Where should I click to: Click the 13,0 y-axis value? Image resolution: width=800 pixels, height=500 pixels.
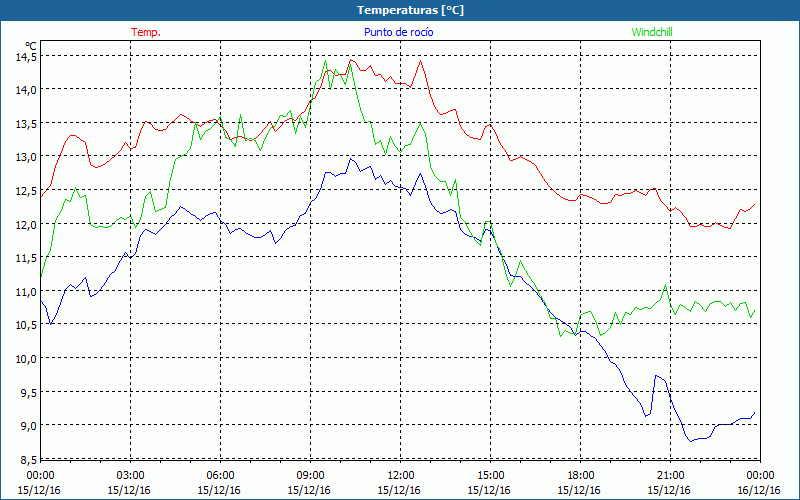pyautogui.click(x=26, y=157)
